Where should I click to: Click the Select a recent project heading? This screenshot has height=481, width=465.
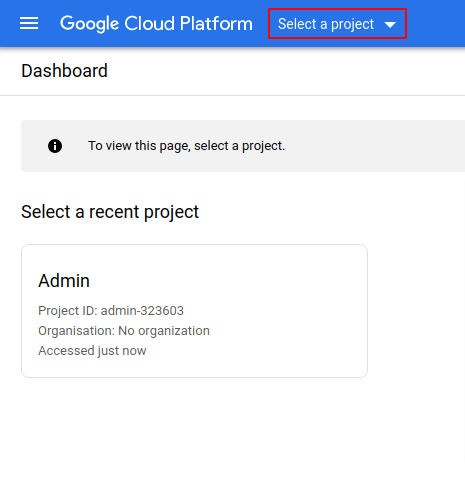pyautogui.click(x=110, y=212)
